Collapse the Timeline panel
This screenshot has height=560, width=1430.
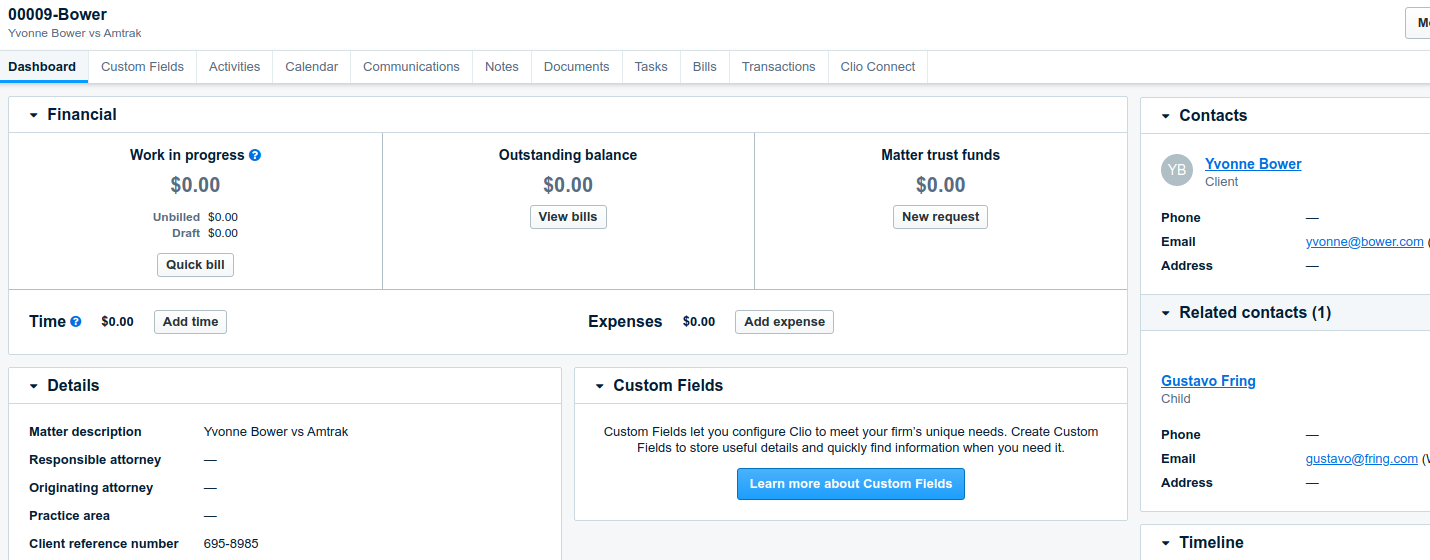(x=1165, y=543)
